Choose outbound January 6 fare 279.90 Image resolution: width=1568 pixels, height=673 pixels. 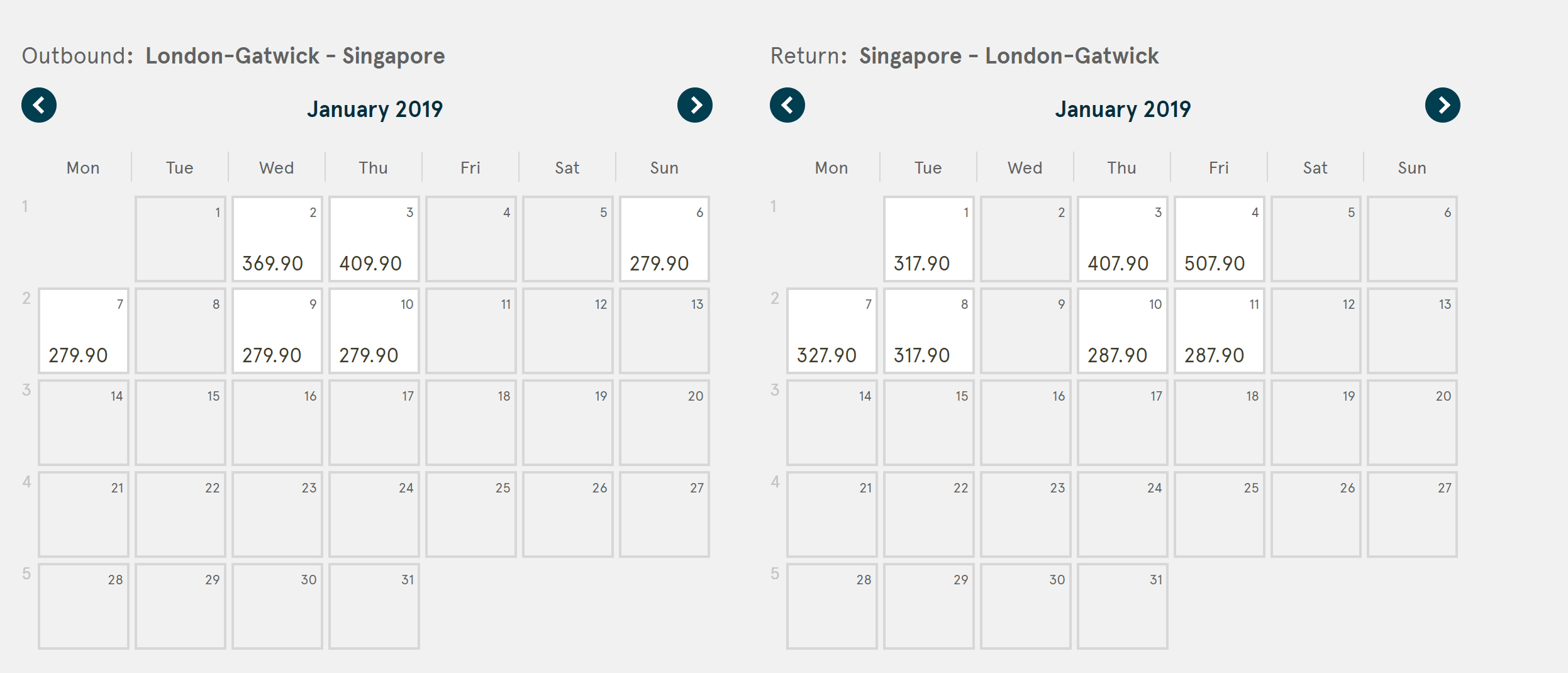[x=664, y=240]
